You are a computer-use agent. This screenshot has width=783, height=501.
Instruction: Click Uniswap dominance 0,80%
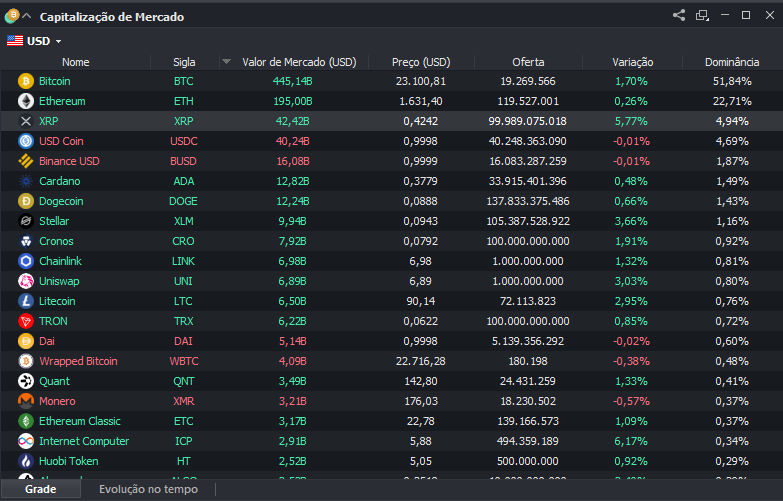point(732,281)
